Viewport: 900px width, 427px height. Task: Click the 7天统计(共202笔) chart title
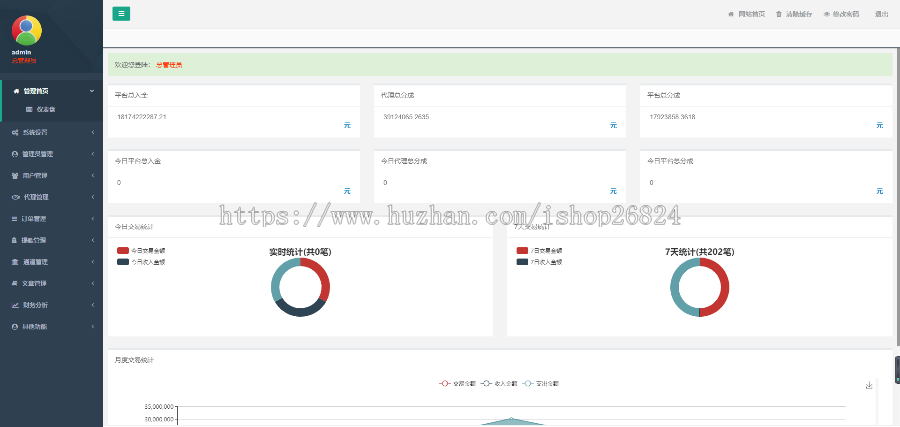coord(700,251)
